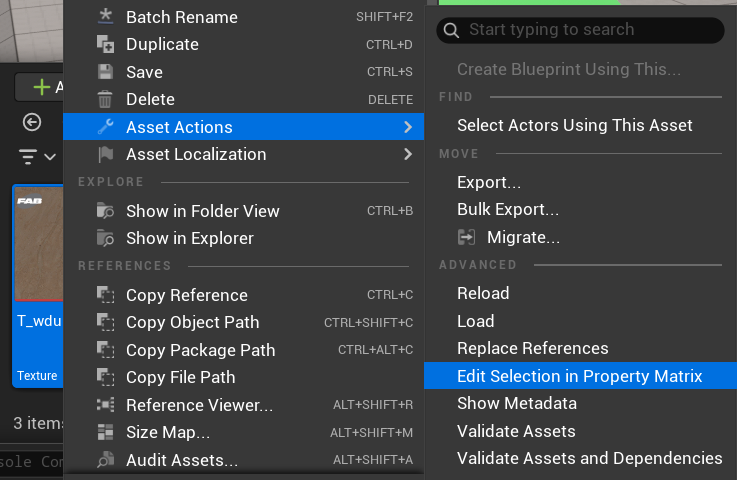Open the filter options dropdown

tap(37, 157)
